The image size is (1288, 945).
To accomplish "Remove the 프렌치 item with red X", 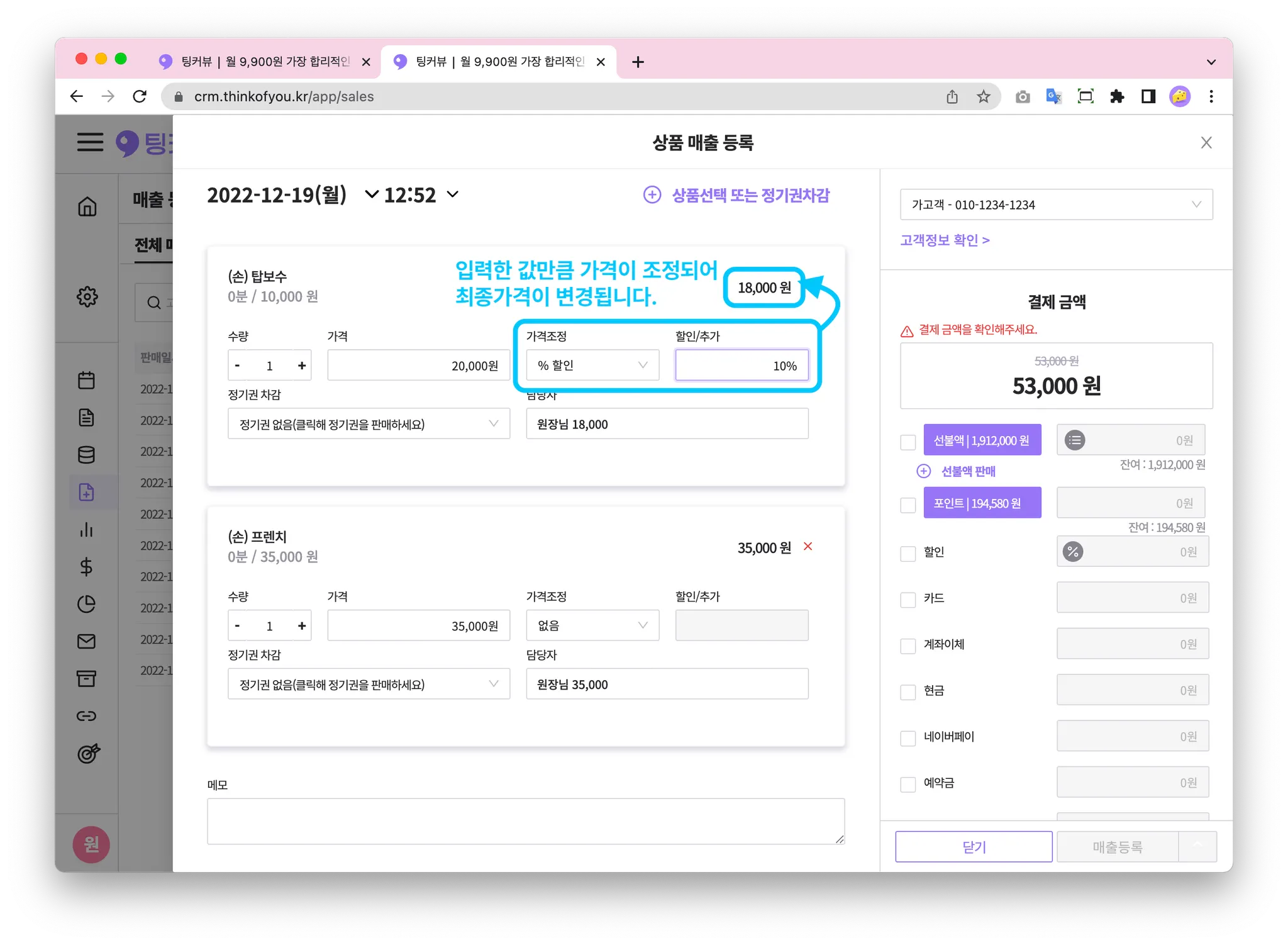I will pyautogui.click(x=808, y=546).
